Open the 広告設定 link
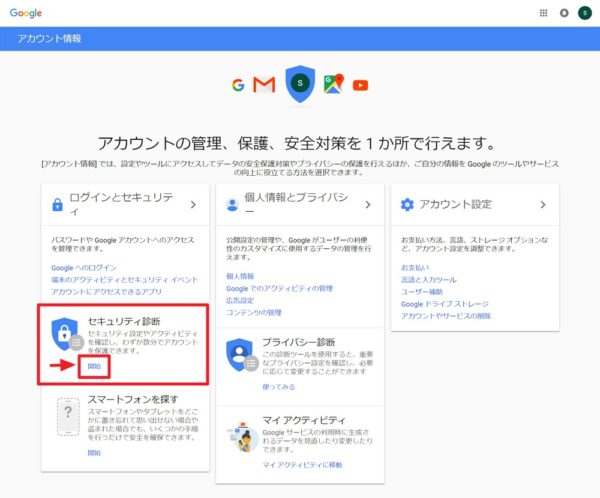 click(240, 300)
